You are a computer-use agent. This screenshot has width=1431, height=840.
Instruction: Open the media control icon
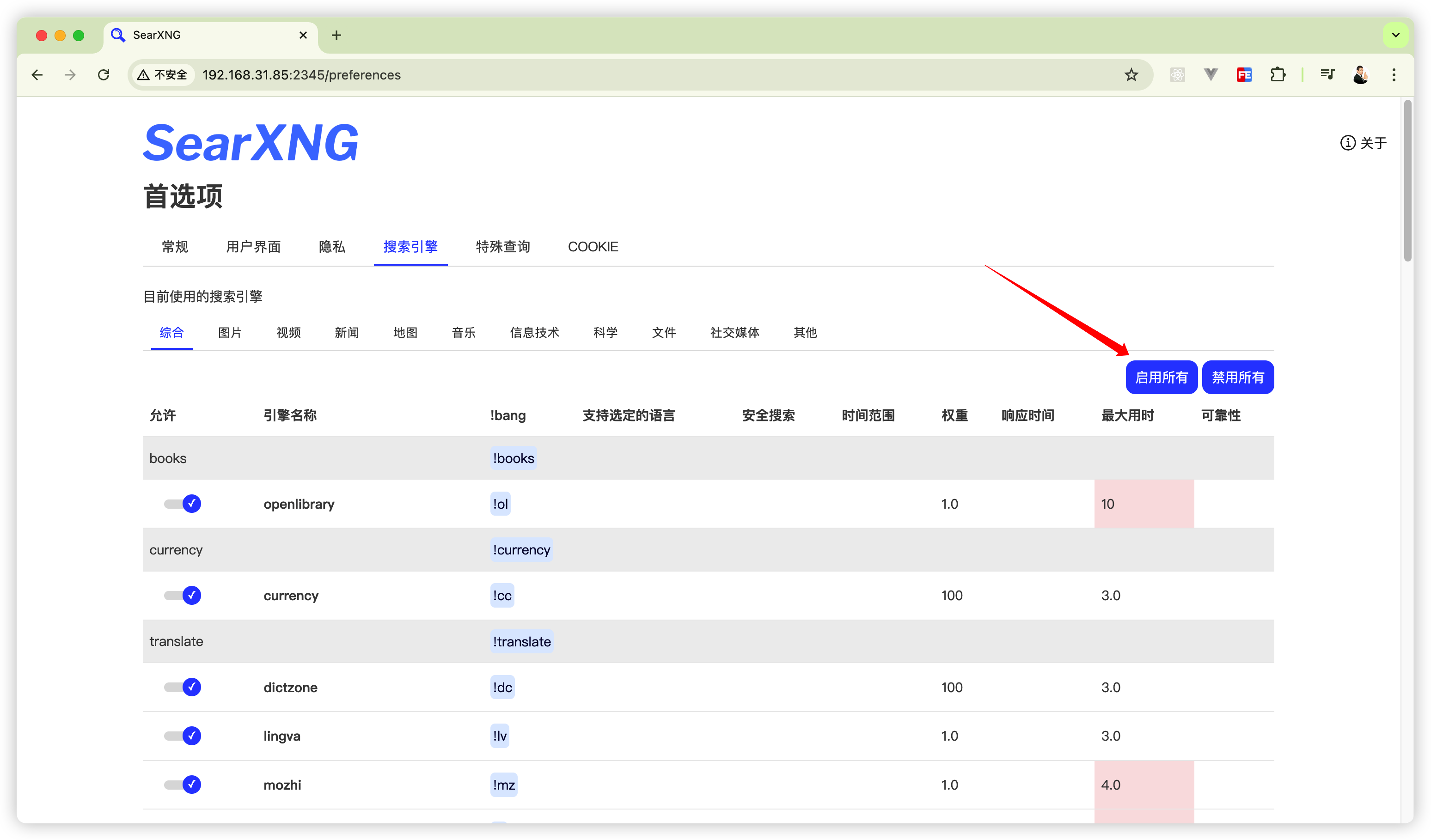point(1327,75)
